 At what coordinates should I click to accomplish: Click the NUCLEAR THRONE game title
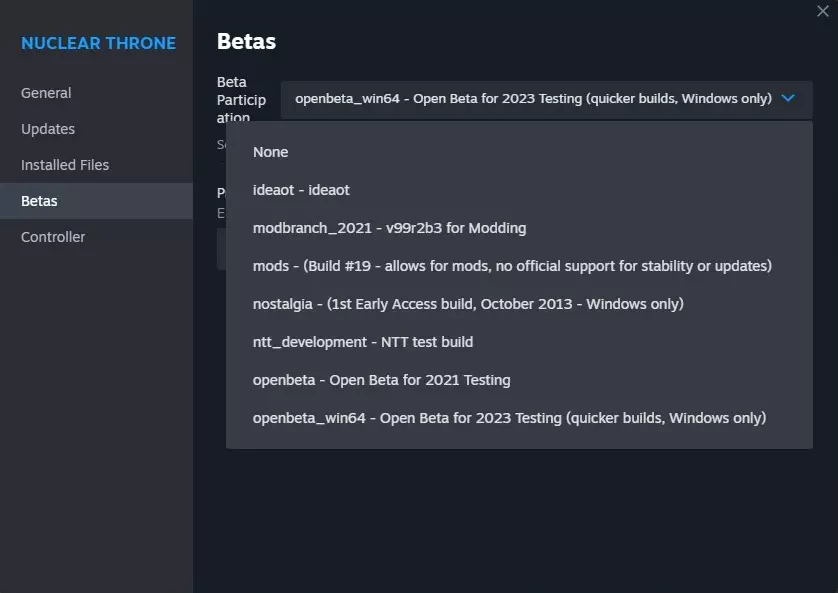pos(98,43)
